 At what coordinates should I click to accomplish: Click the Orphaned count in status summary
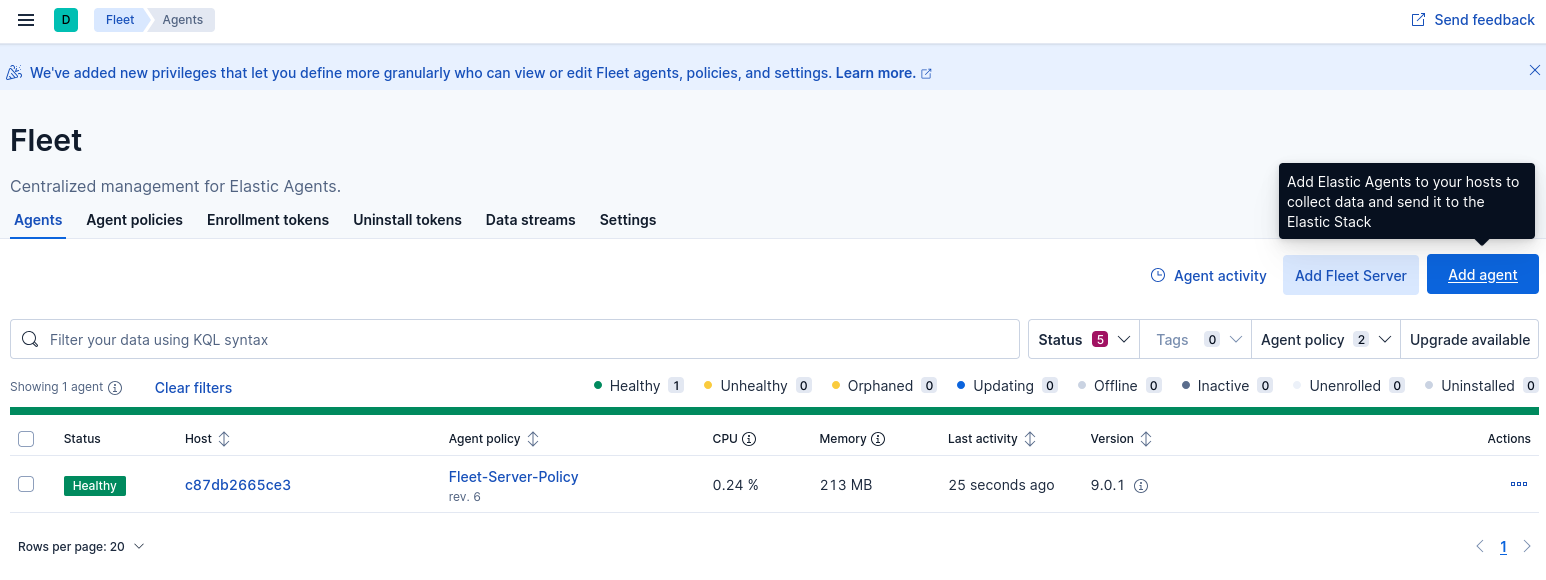[x=929, y=386]
